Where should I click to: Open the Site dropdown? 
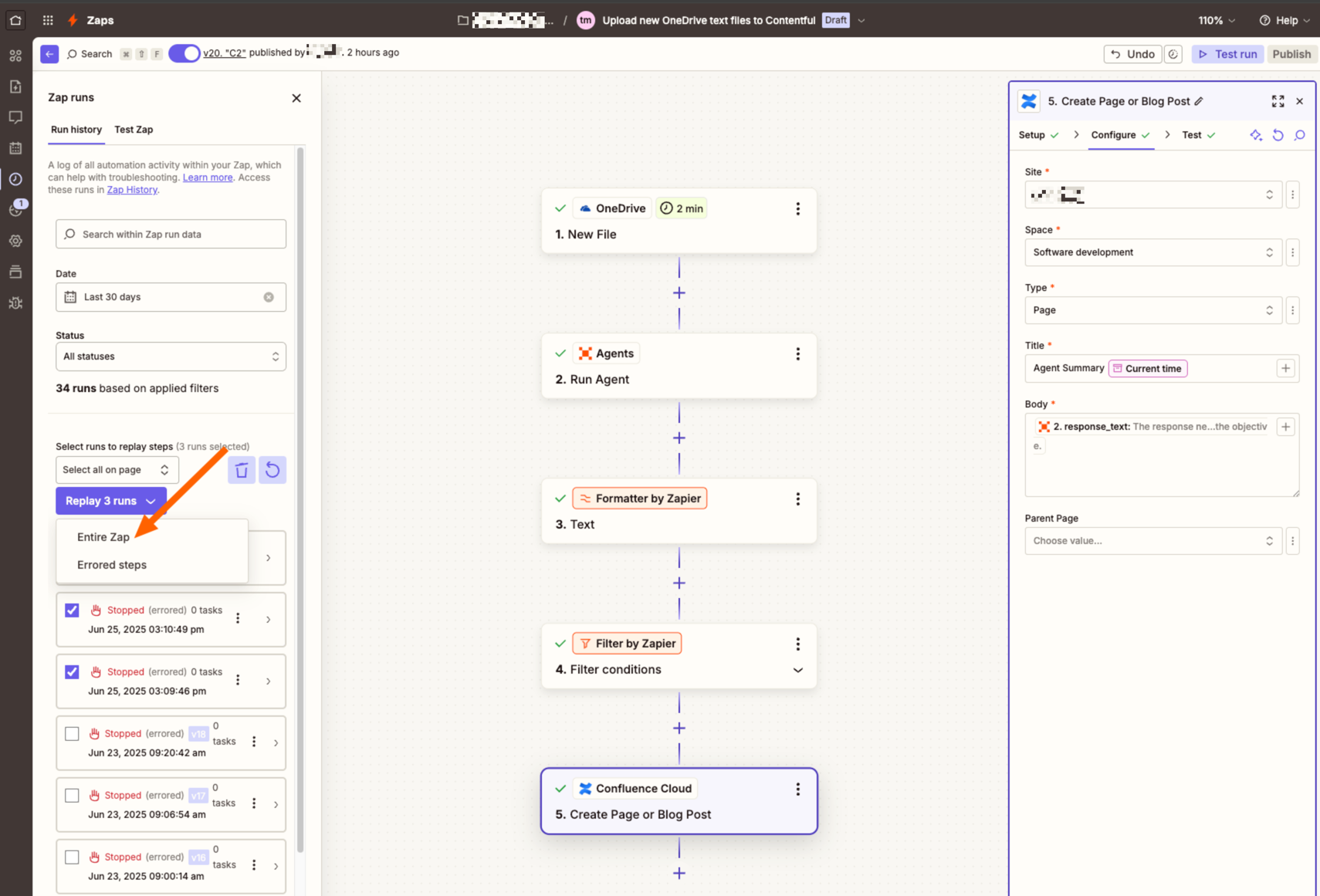pyautogui.click(x=1153, y=195)
